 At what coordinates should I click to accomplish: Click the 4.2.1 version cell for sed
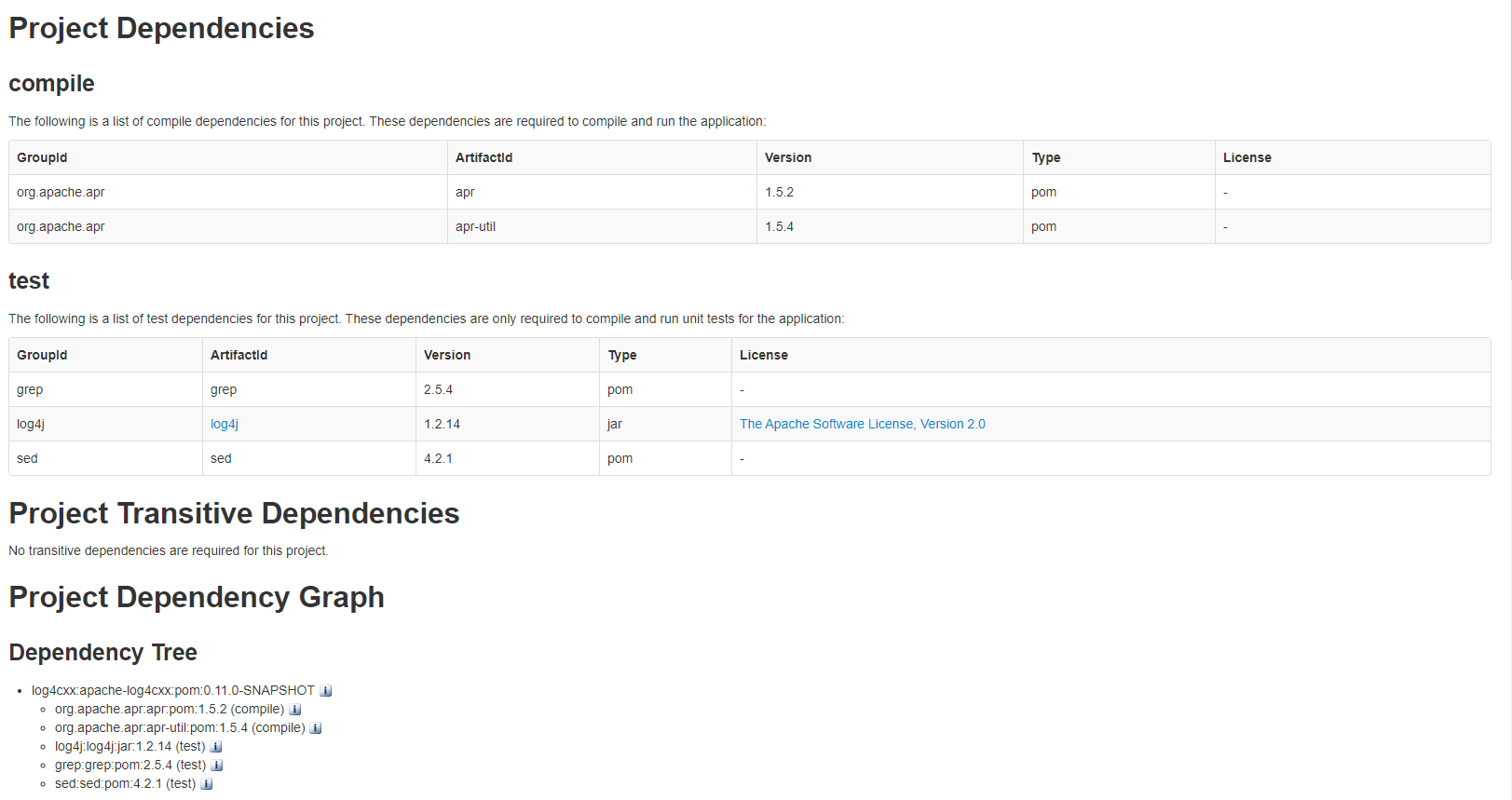[x=508, y=458]
